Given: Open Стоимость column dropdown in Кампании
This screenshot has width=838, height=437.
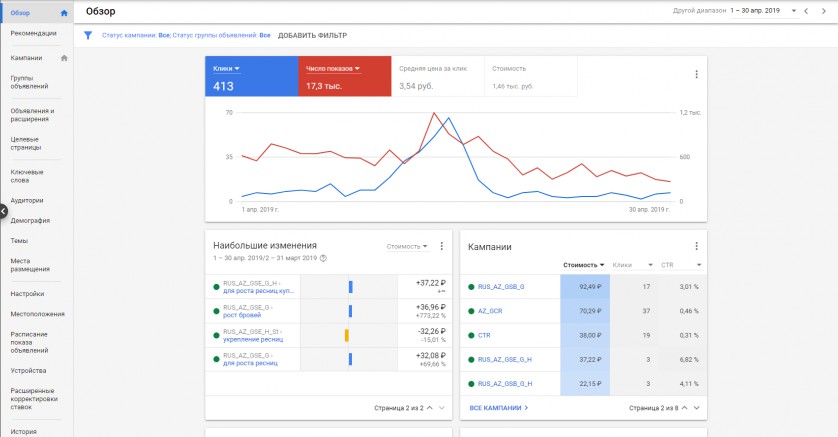Looking at the screenshot, I should 584,265.
